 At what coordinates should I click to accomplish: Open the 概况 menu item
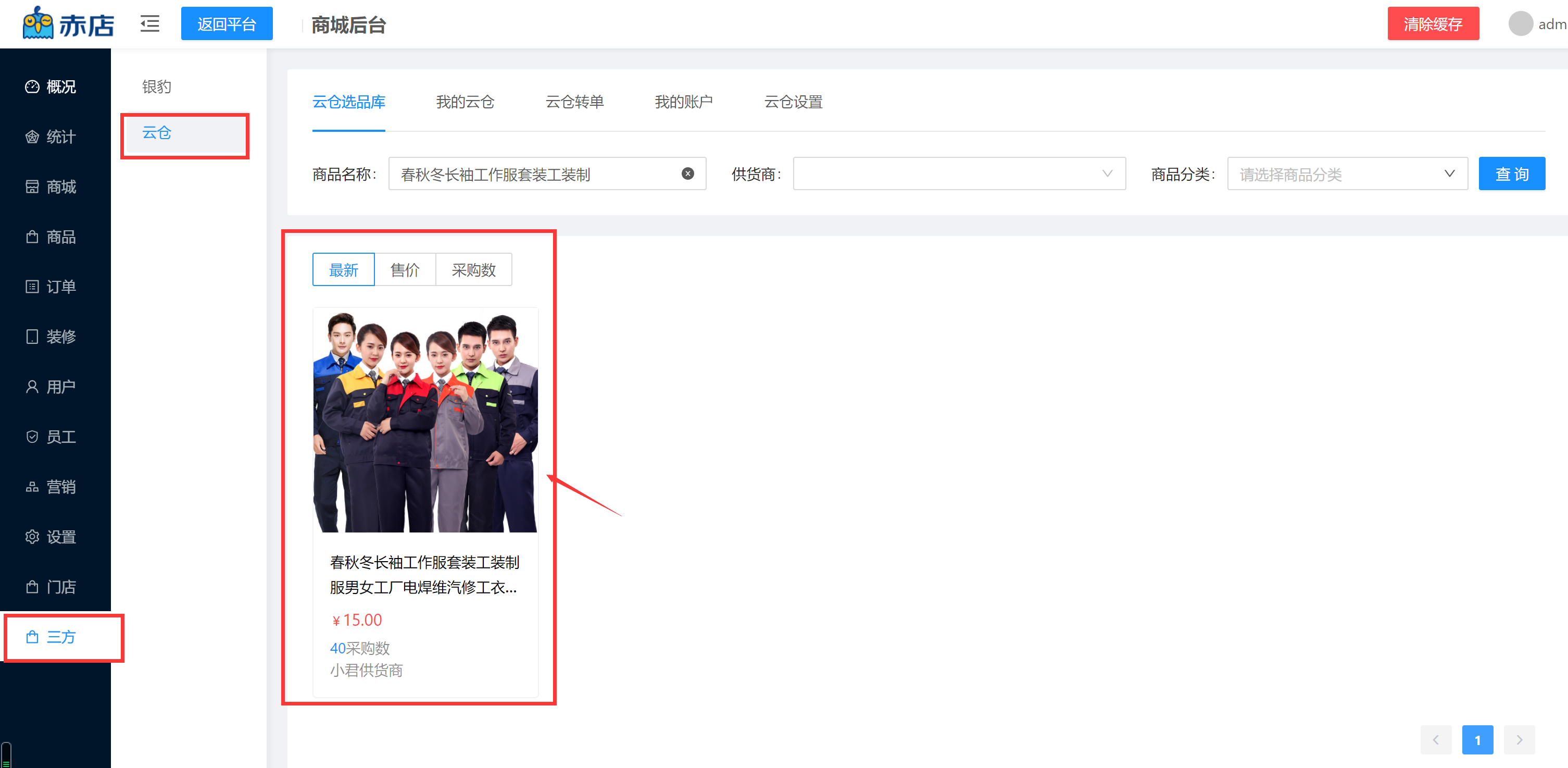coord(55,86)
